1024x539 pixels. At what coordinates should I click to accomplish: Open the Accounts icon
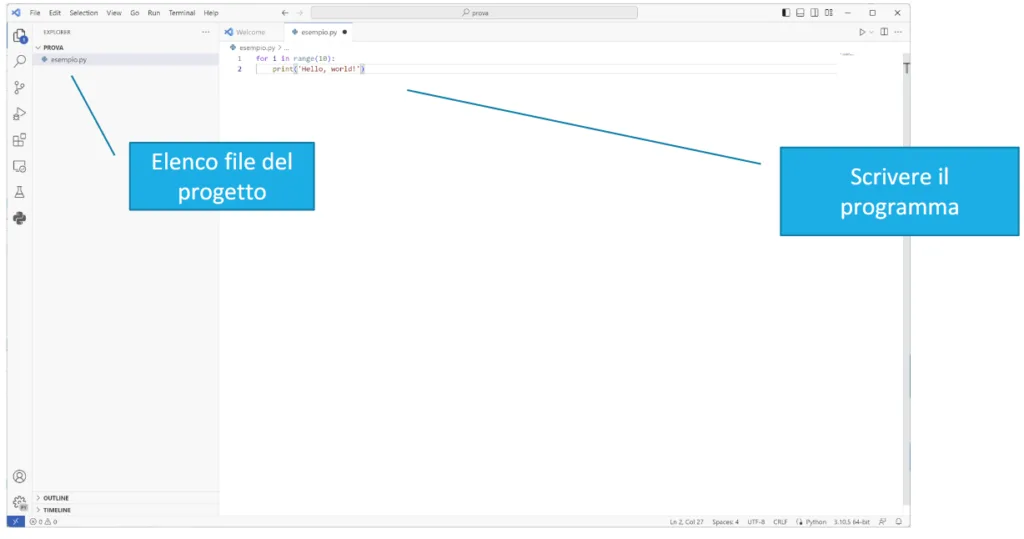[20, 476]
